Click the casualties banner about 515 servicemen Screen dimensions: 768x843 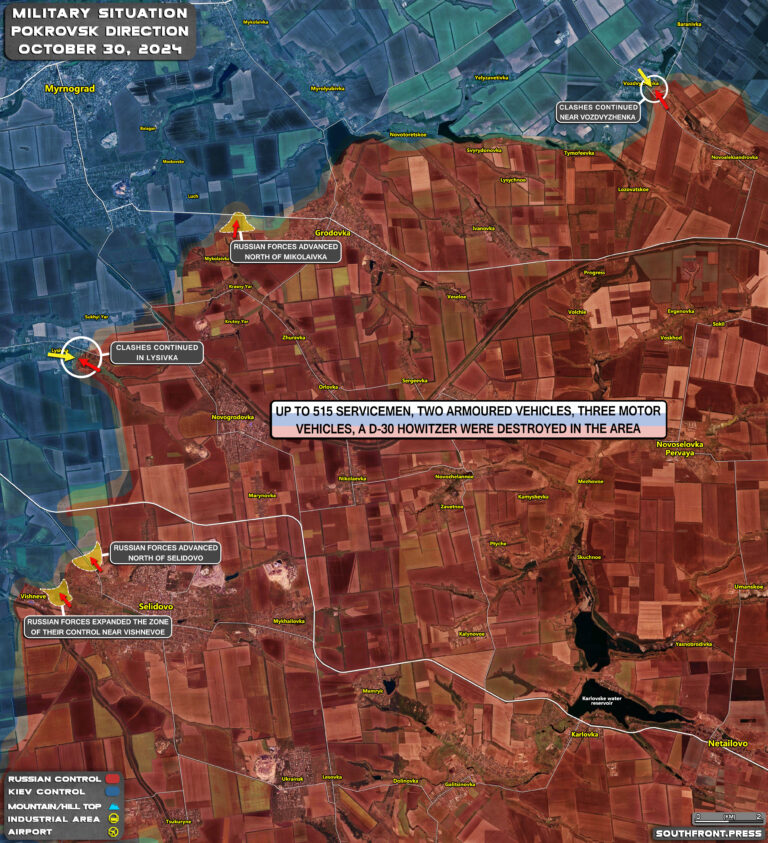pyautogui.click(x=467, y=420)
